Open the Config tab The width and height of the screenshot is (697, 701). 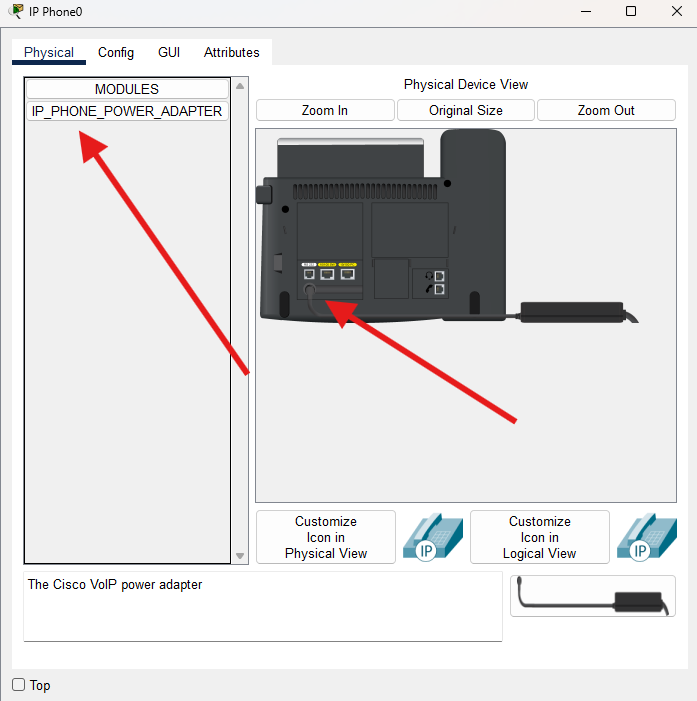point(116,52)
